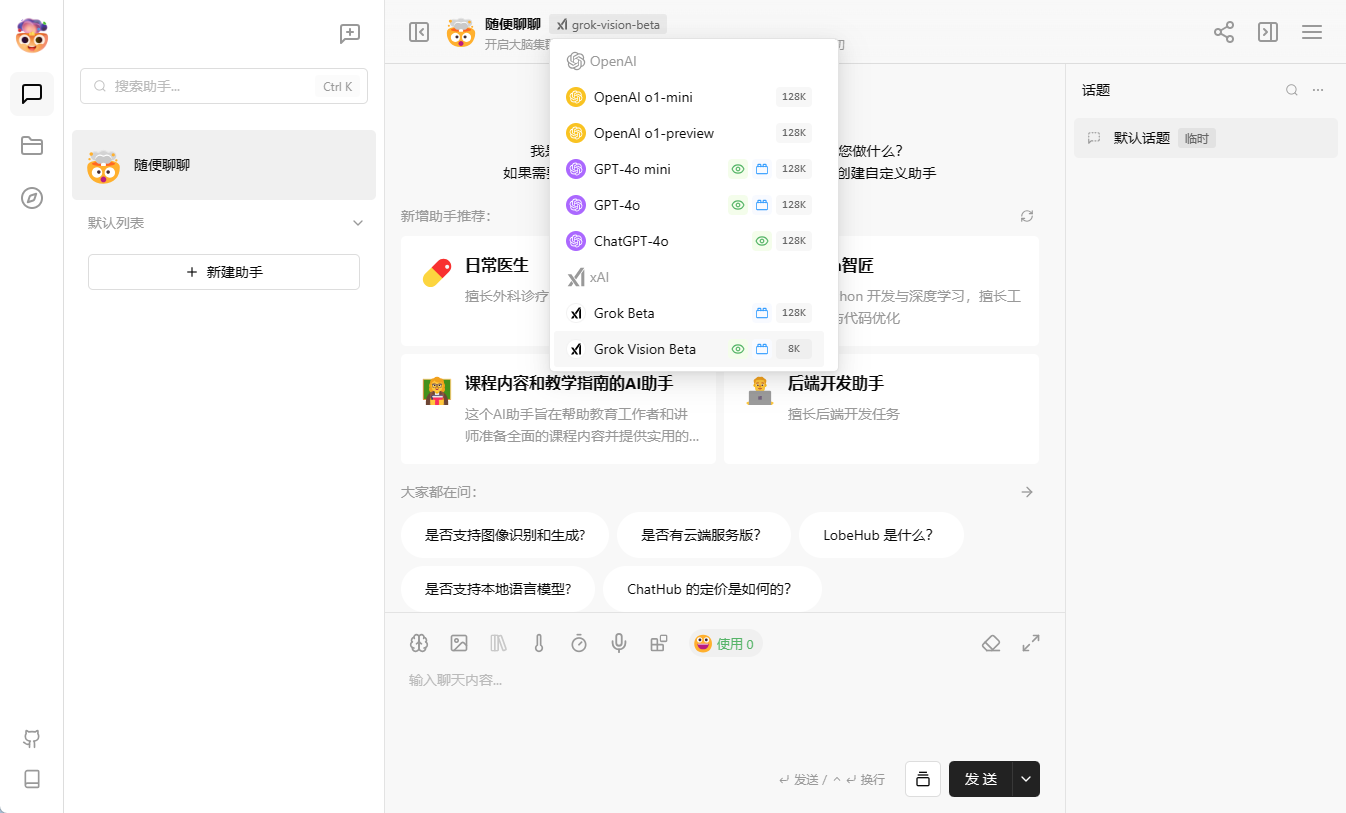Adjust temperature with thermometer icon
This screenshot has width=1346, height=813.
click(539, 643)
